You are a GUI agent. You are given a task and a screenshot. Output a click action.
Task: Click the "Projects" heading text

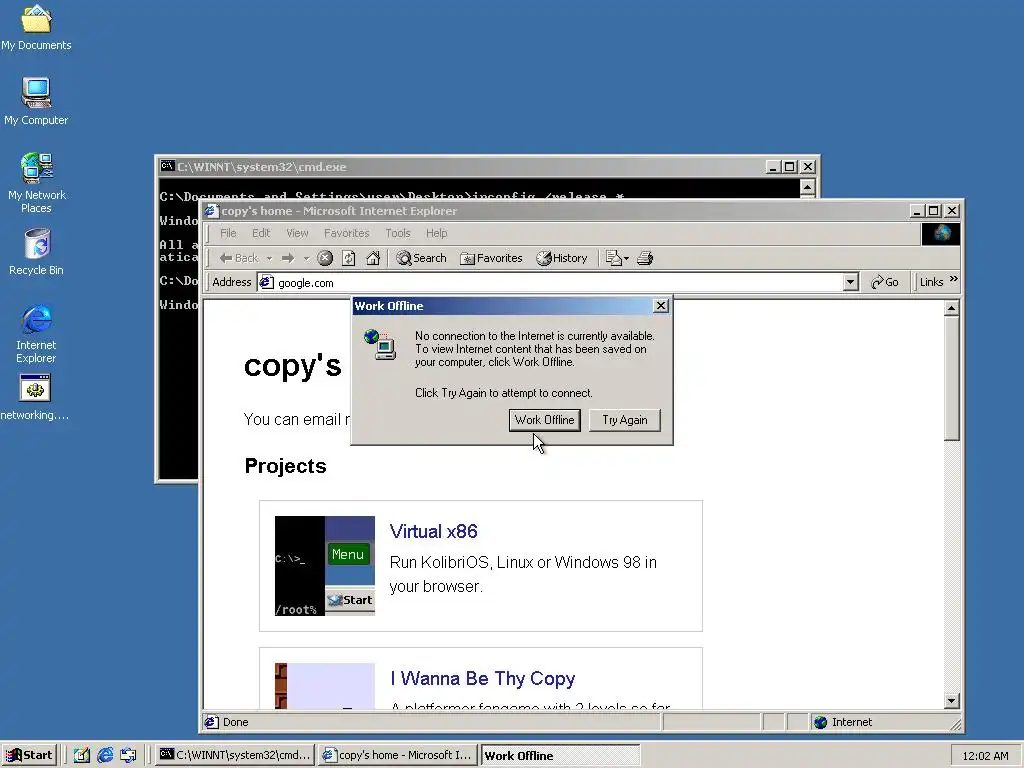(285, 466)
